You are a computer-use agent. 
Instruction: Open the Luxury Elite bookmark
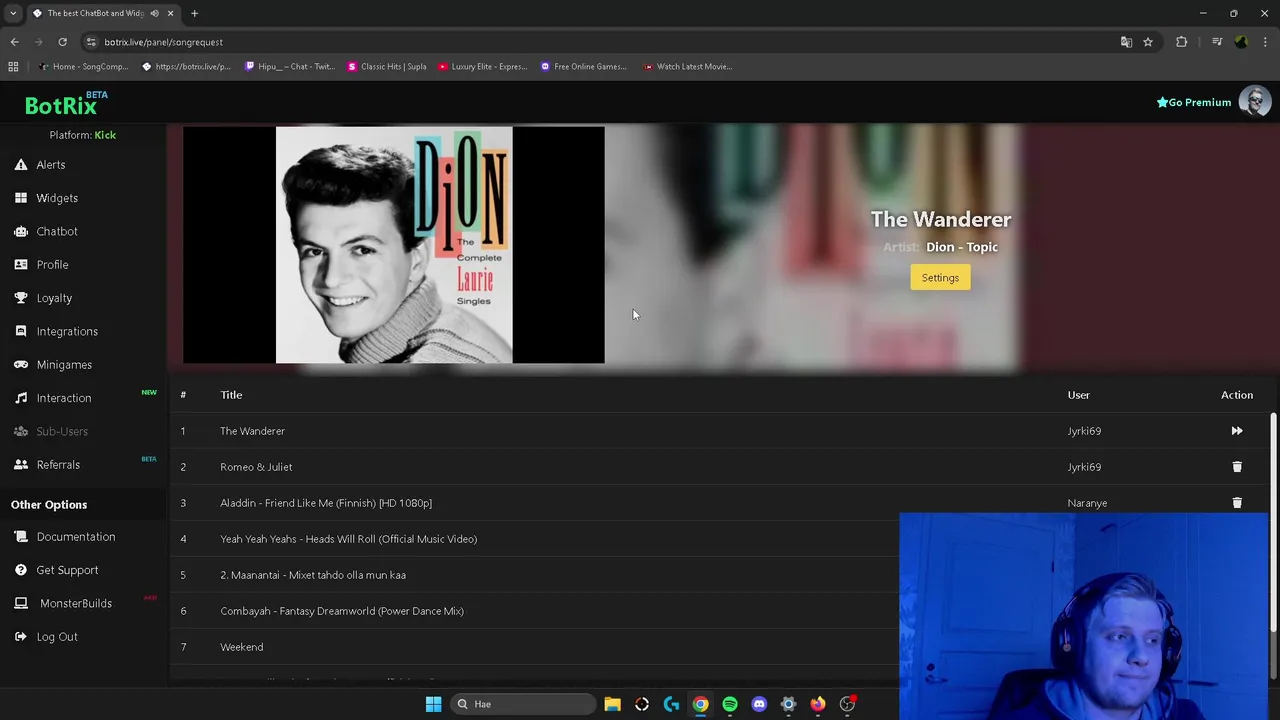pyautogui.click(x=482, y=67)
